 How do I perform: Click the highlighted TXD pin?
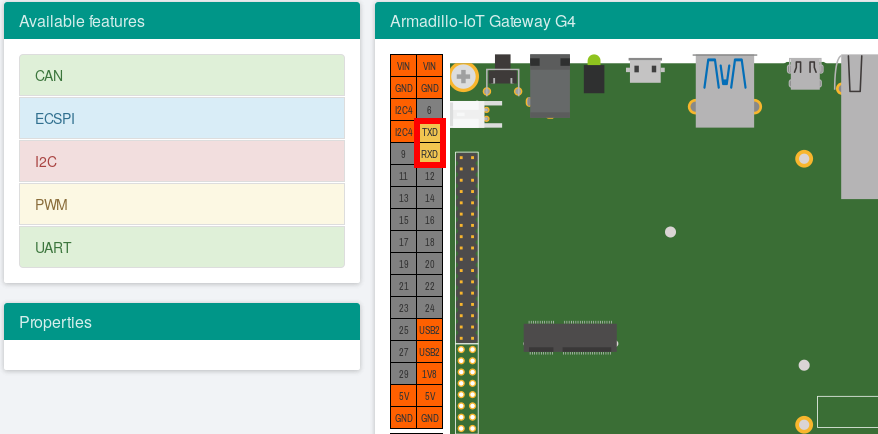click(x=429, y=132)
